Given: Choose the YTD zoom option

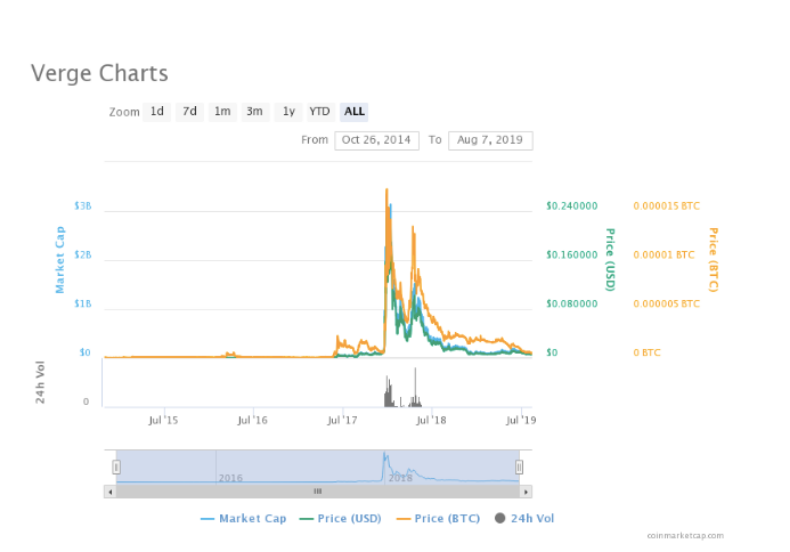Looking at the screenshot, I should (x=319, y=111).
